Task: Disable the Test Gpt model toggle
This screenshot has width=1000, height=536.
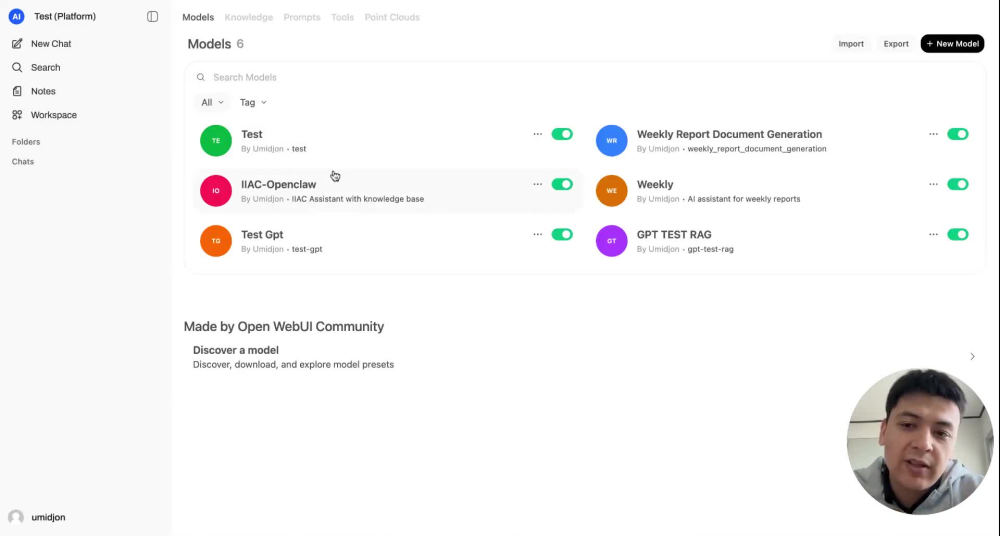Action: pyautogui.click(x=562, y=235)
